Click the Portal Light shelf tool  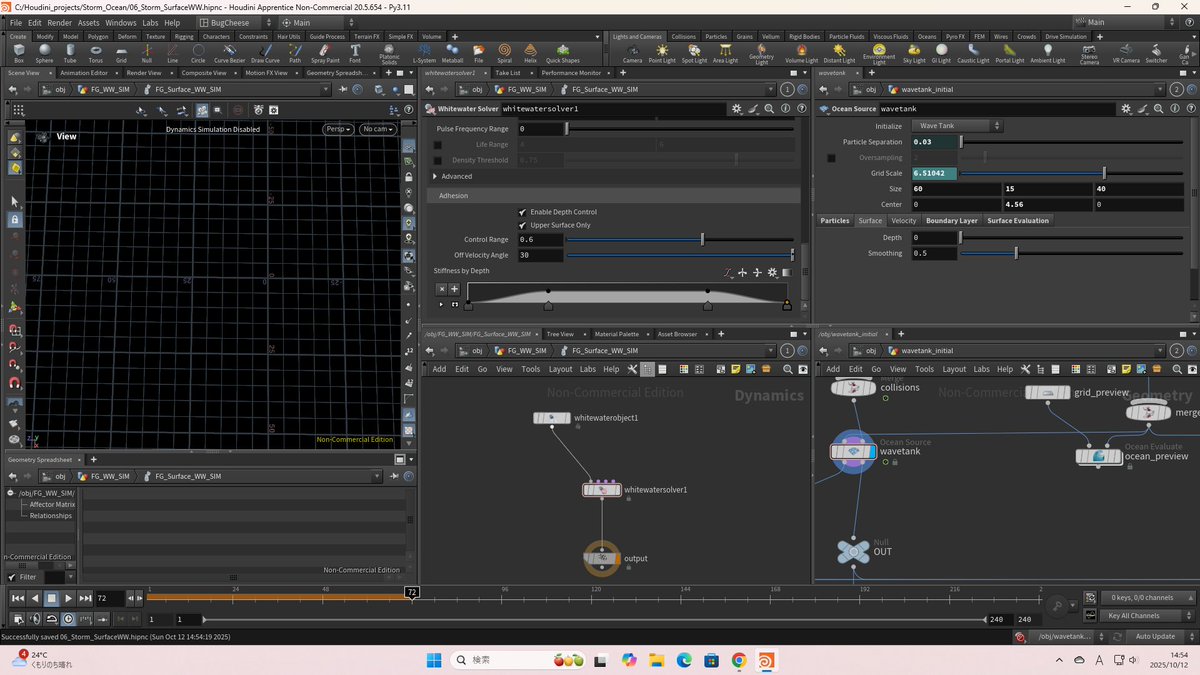pos(1010,53)
